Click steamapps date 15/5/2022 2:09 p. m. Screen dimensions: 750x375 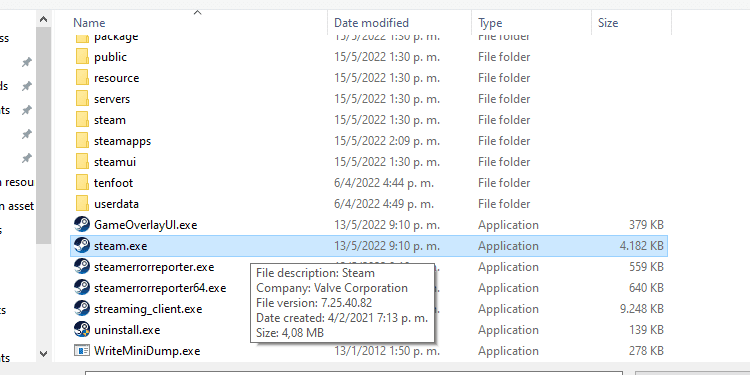[386, 141]
